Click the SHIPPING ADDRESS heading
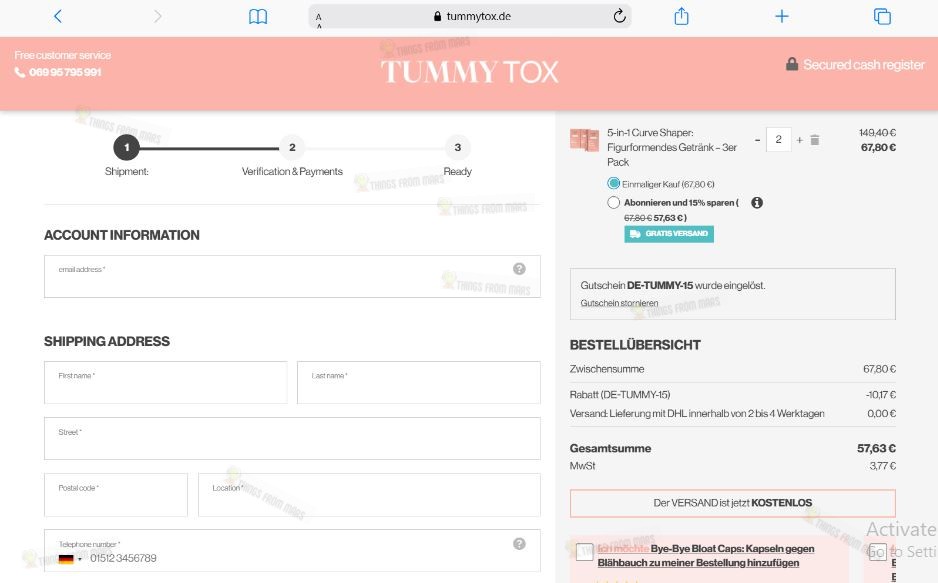Screen dimensions: 938x583 (106, 341)
